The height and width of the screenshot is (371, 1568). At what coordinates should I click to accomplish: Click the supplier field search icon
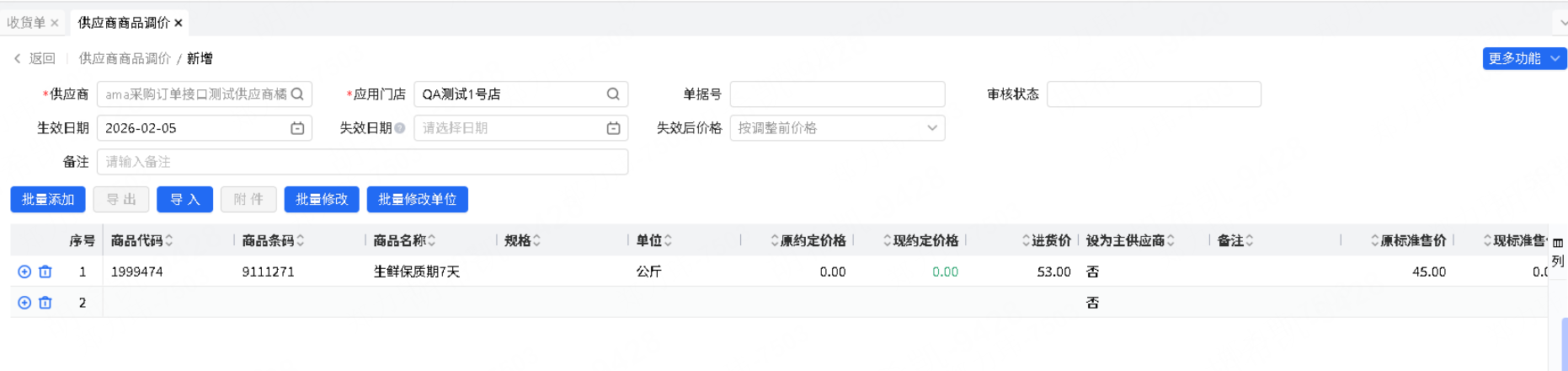coord(297,94)
